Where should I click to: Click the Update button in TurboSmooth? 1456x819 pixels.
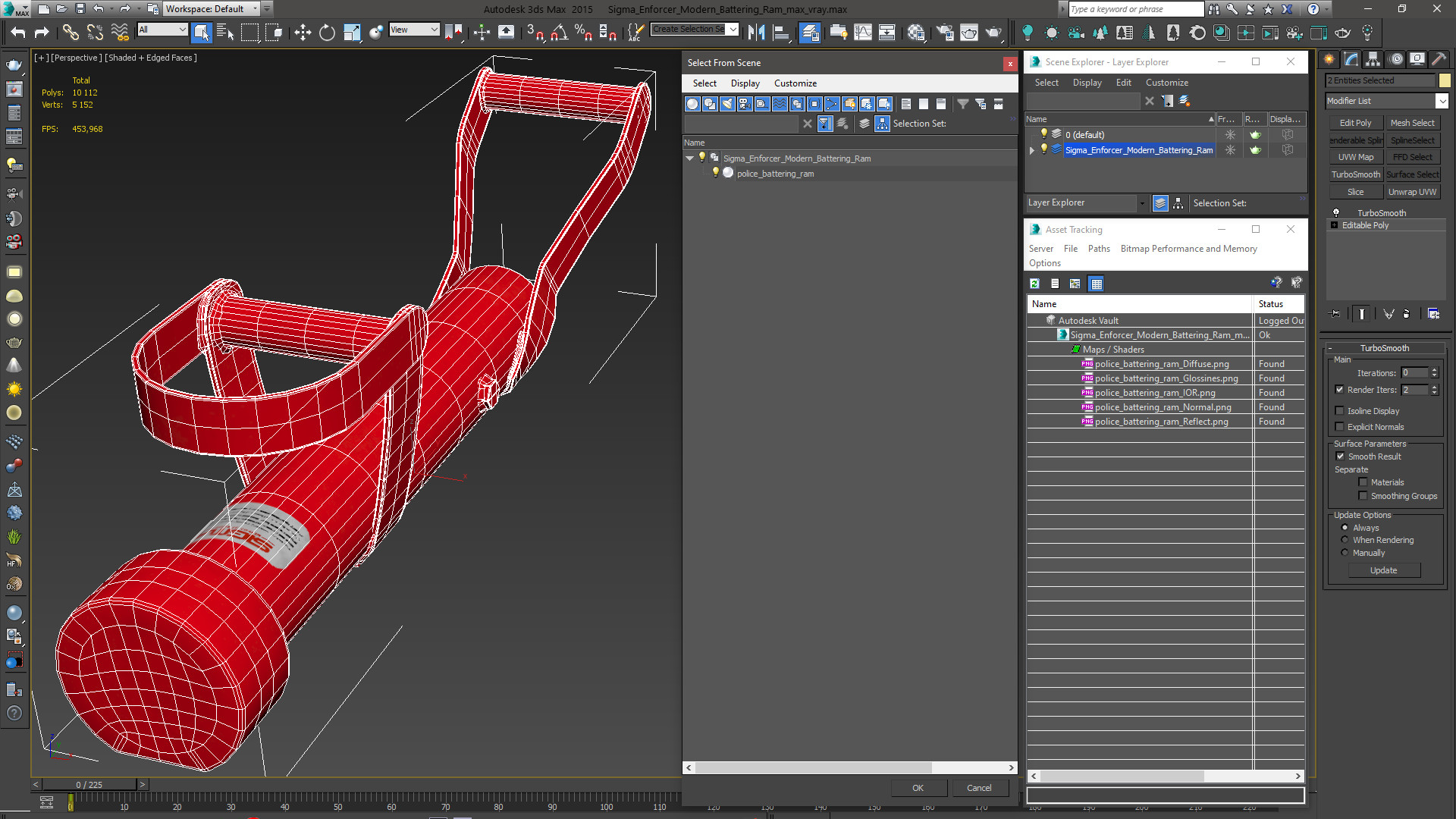coord(1383,570)
